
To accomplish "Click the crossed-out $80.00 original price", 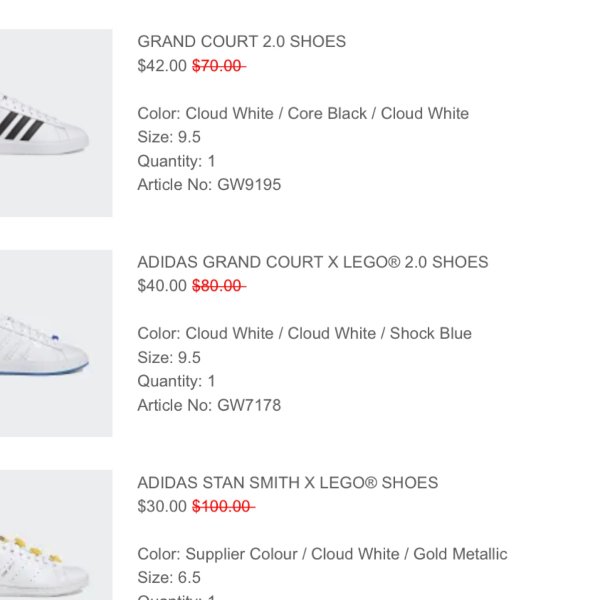I will (218, 285).
